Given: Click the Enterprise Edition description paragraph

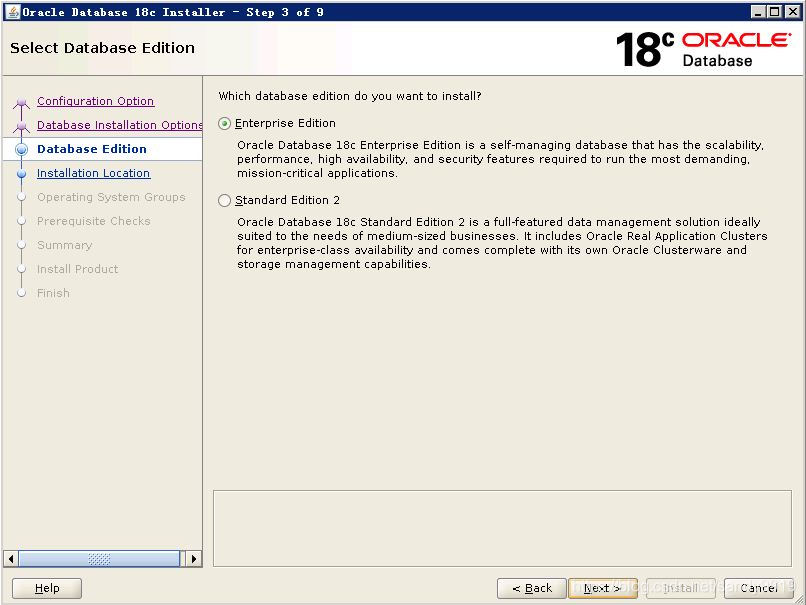Looking at the screenshot, I should (501, 159).
